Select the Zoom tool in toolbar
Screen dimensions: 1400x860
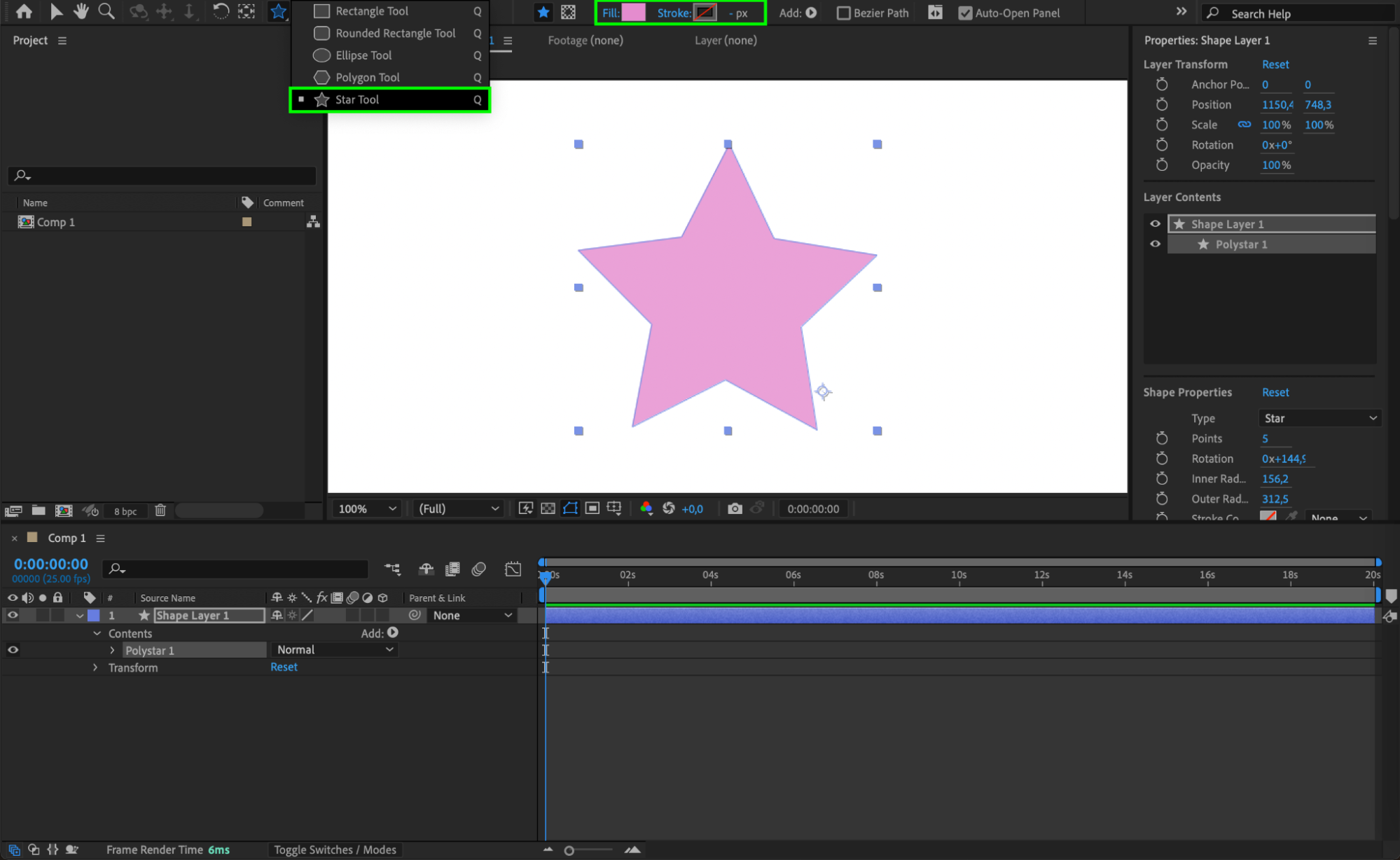tap(106, 11)
